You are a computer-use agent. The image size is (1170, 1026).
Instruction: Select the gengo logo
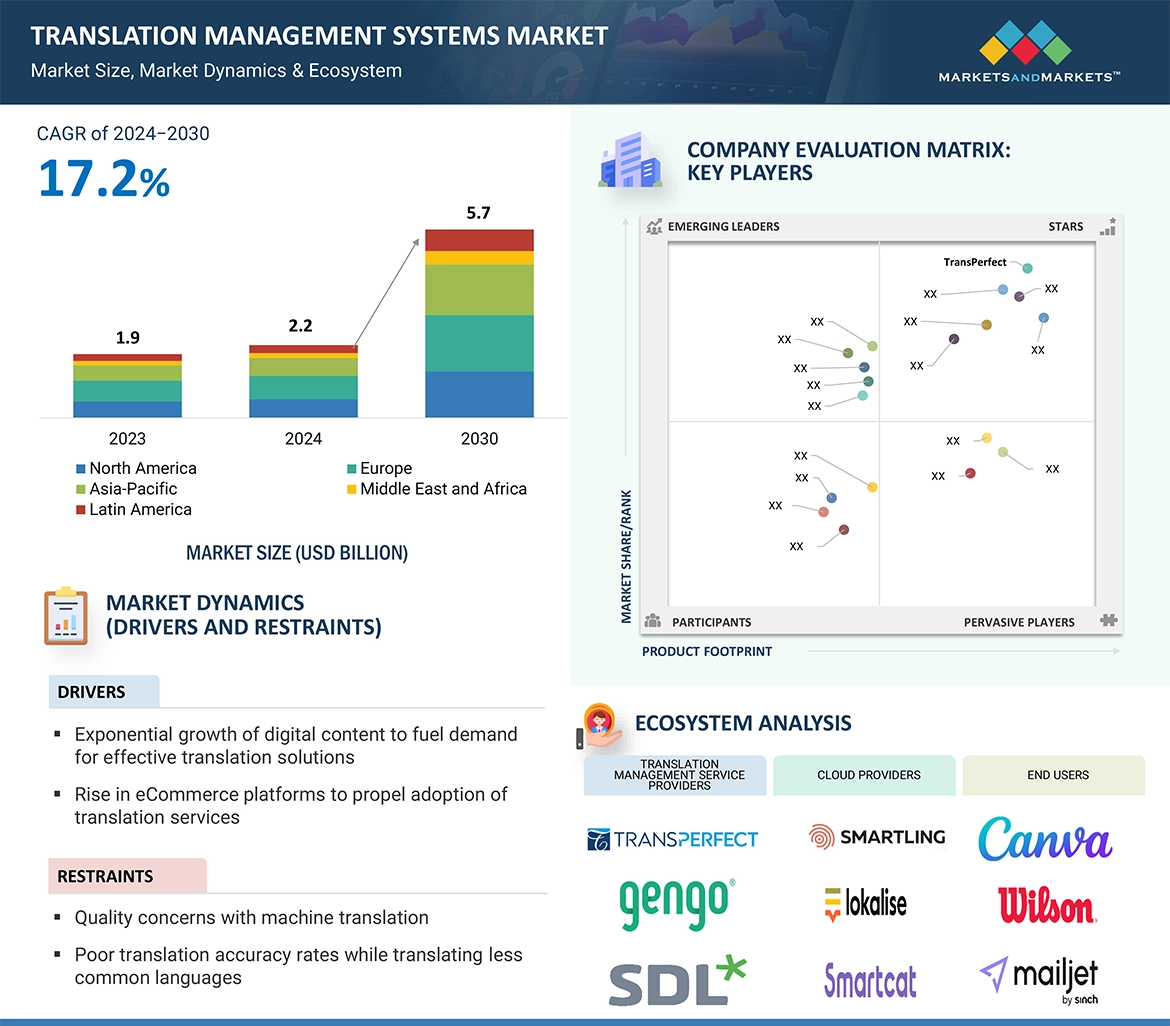tap(676, 902)
